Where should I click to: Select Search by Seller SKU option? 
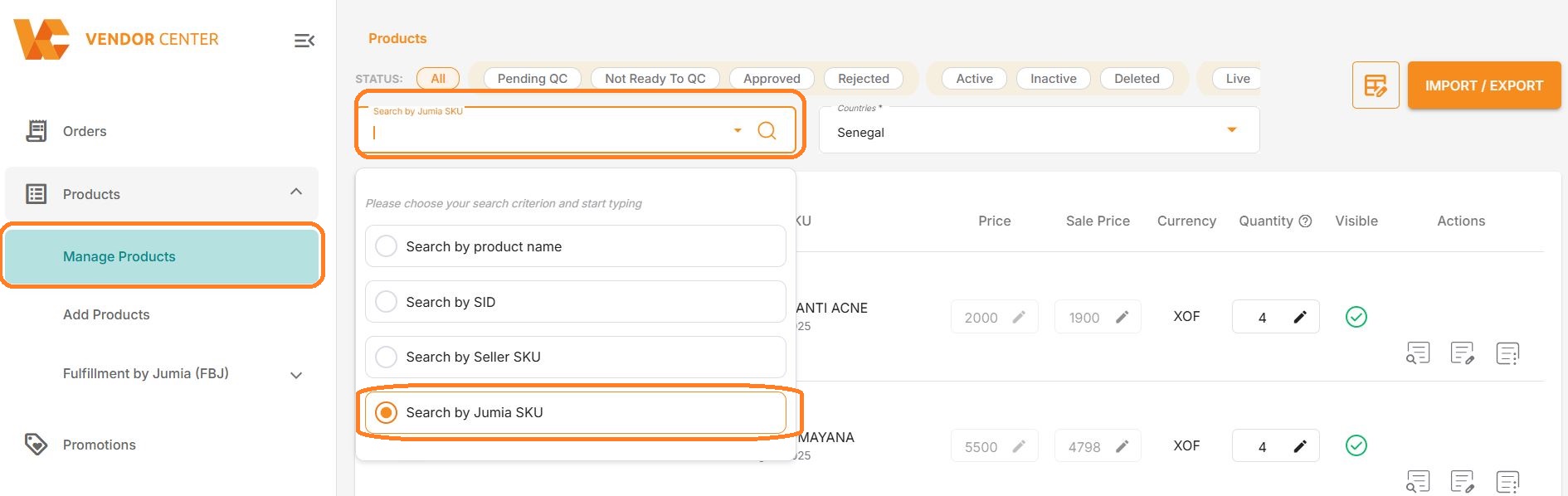(576, 357)
